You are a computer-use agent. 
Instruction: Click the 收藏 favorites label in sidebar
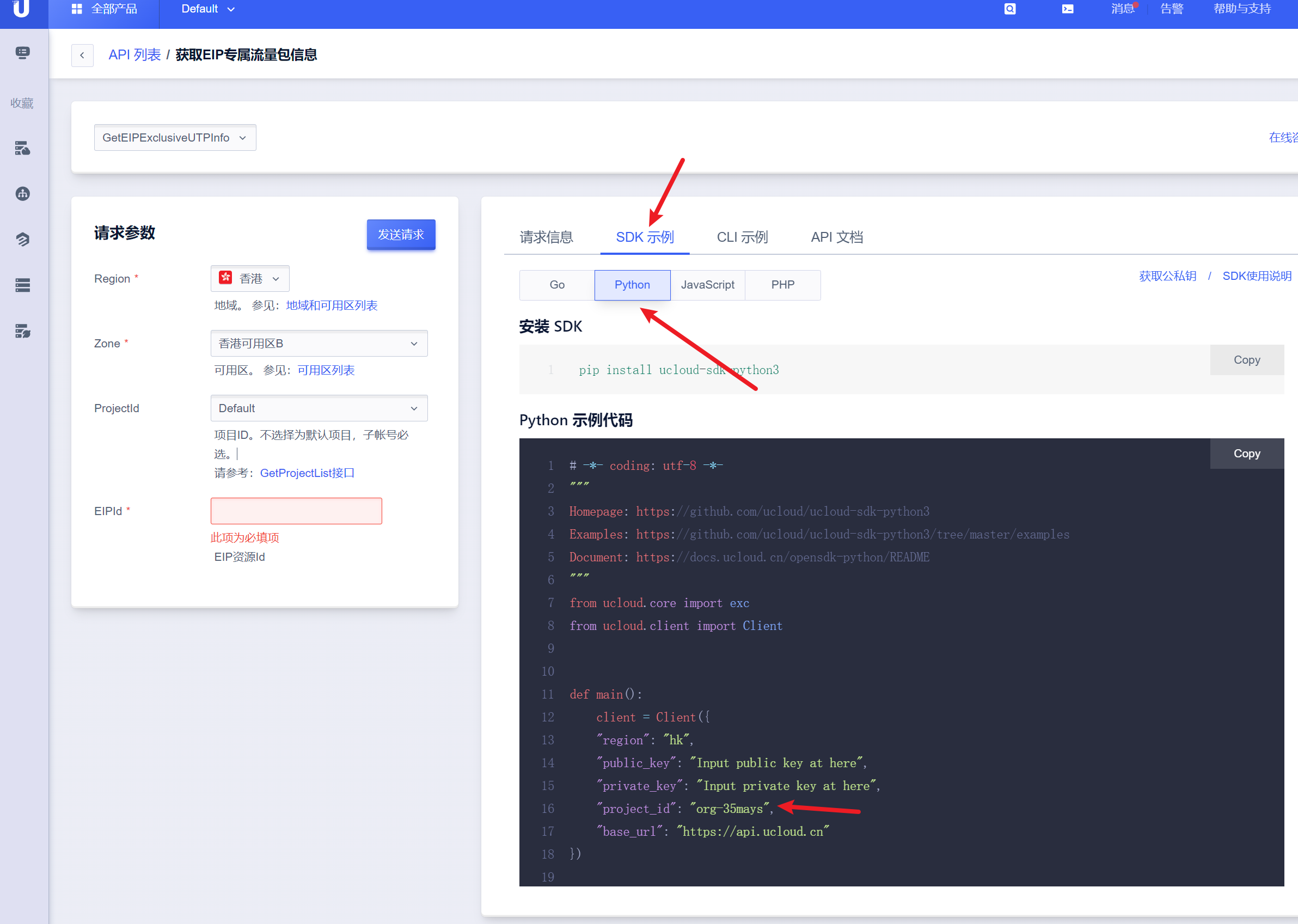point(22,103)
